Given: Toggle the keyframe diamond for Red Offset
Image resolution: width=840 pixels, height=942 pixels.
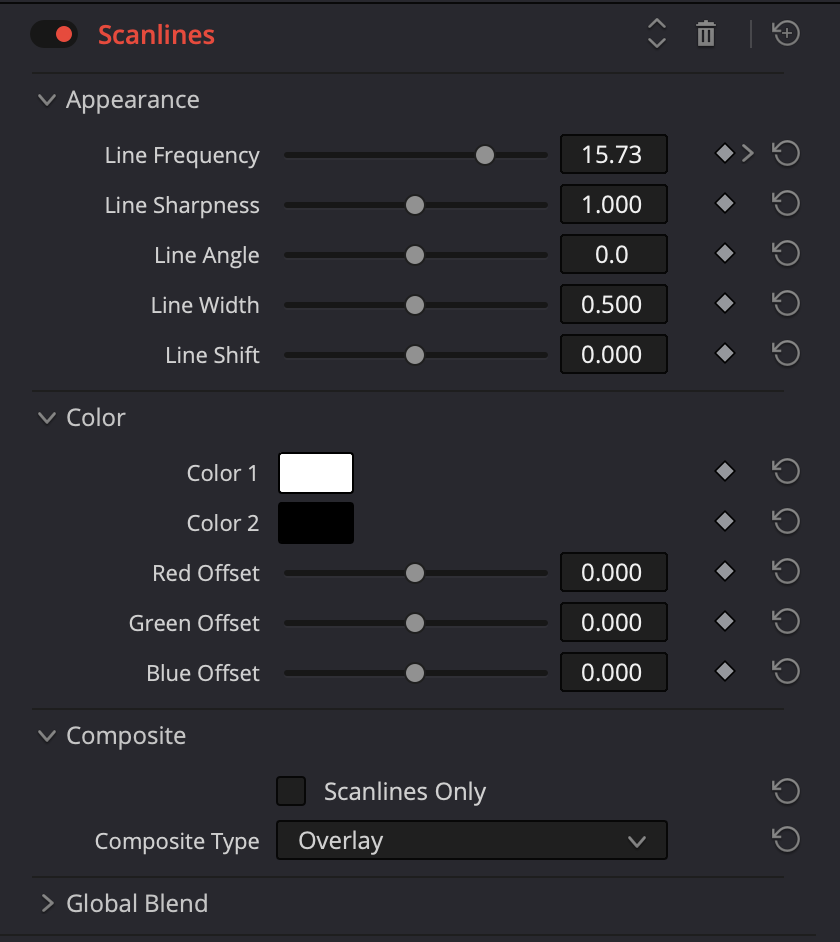Looking at the screenshot, I should (724, 571).
